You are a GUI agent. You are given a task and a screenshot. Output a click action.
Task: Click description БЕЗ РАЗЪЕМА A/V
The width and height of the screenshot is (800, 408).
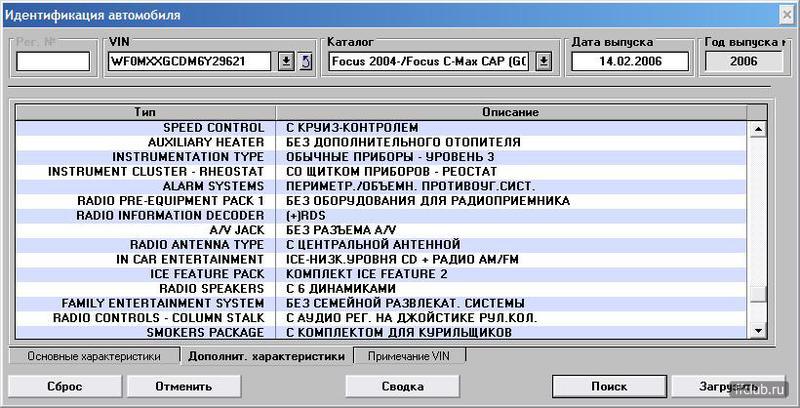[x=341, y=230]
